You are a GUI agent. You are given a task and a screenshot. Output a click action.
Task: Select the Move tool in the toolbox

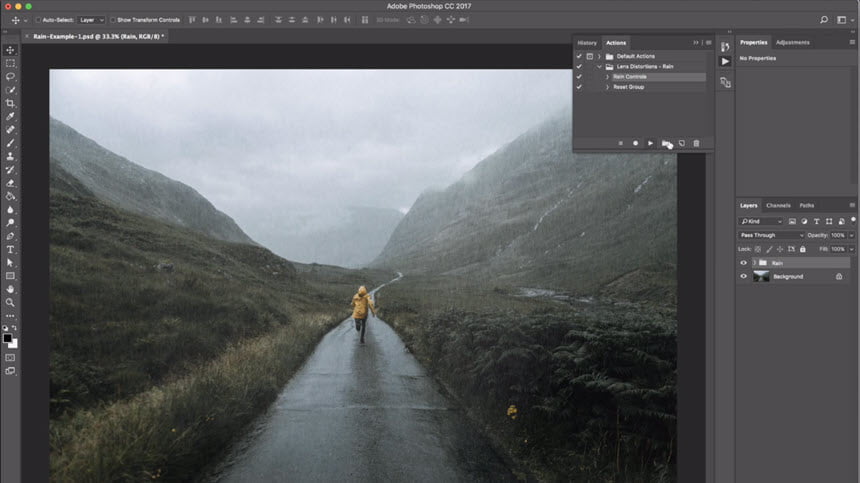(10, 50)
